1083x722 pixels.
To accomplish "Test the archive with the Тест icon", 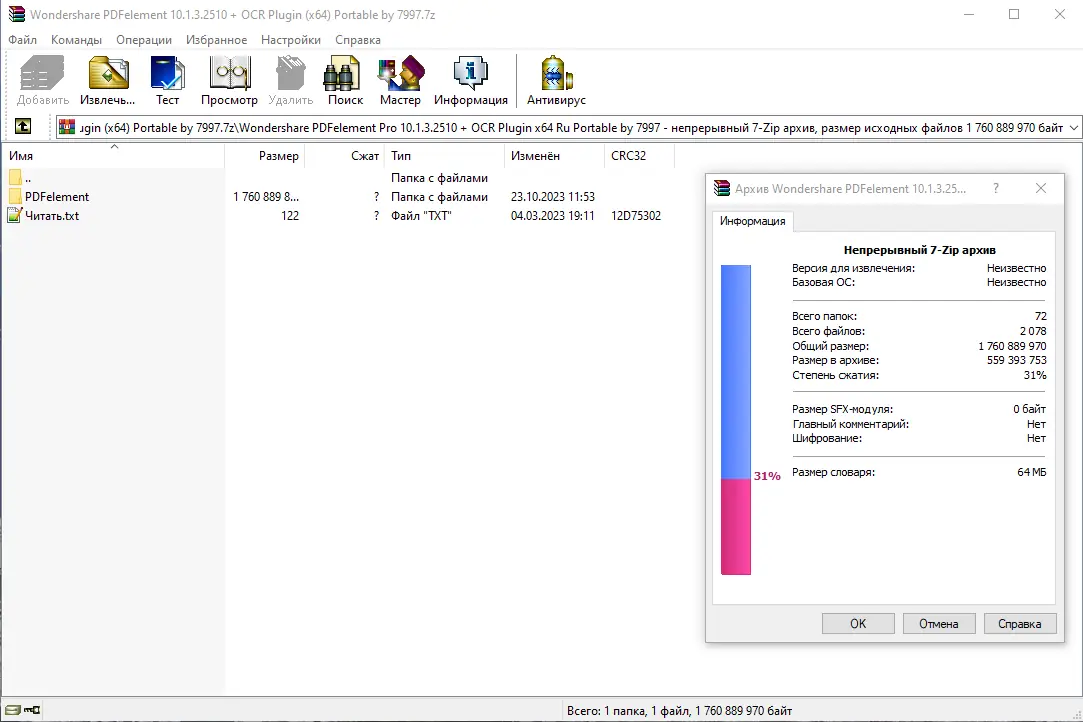I will coord(167,80).
